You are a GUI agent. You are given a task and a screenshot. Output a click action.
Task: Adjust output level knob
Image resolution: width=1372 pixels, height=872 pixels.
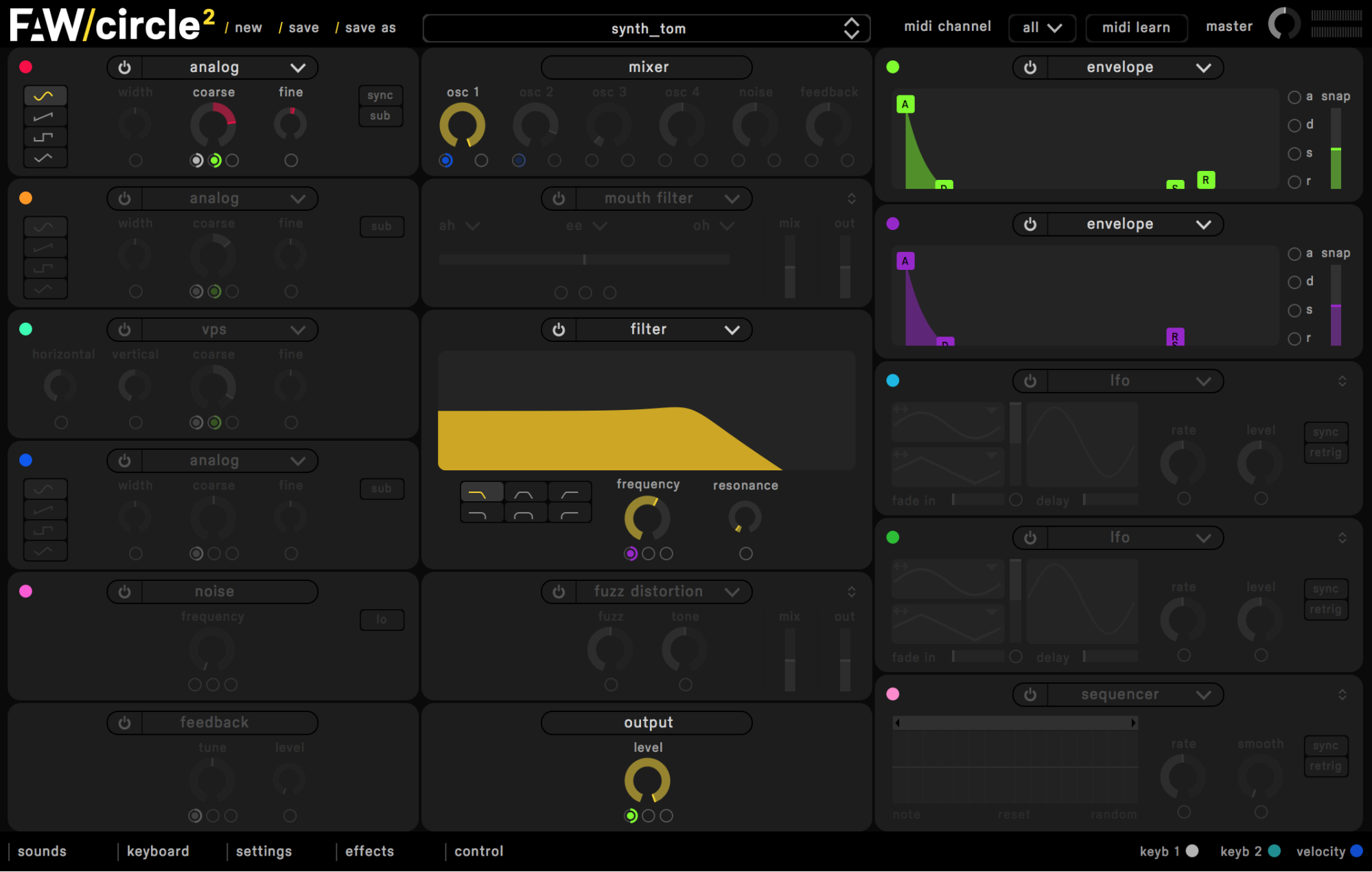(647, 781)
